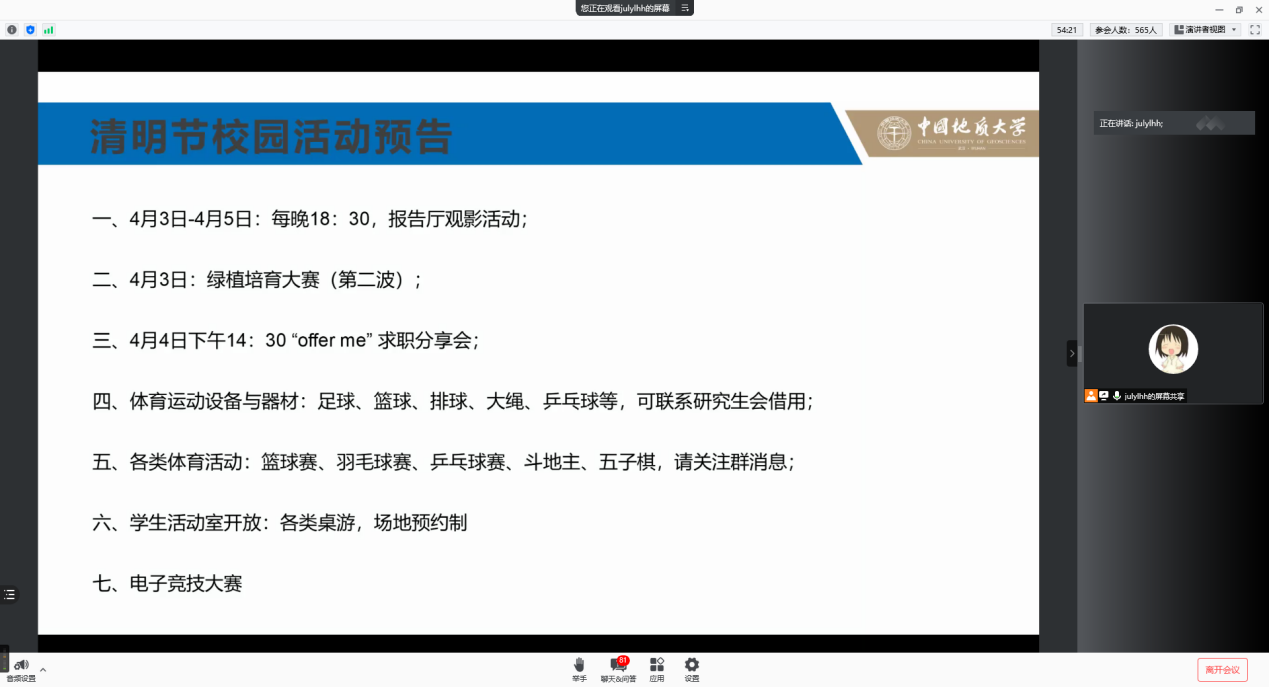The width and height of the screenshot is (1269, 687).
Task: Click the red 离开会议 leave meeting button
Action: [x=1222, y=669]
